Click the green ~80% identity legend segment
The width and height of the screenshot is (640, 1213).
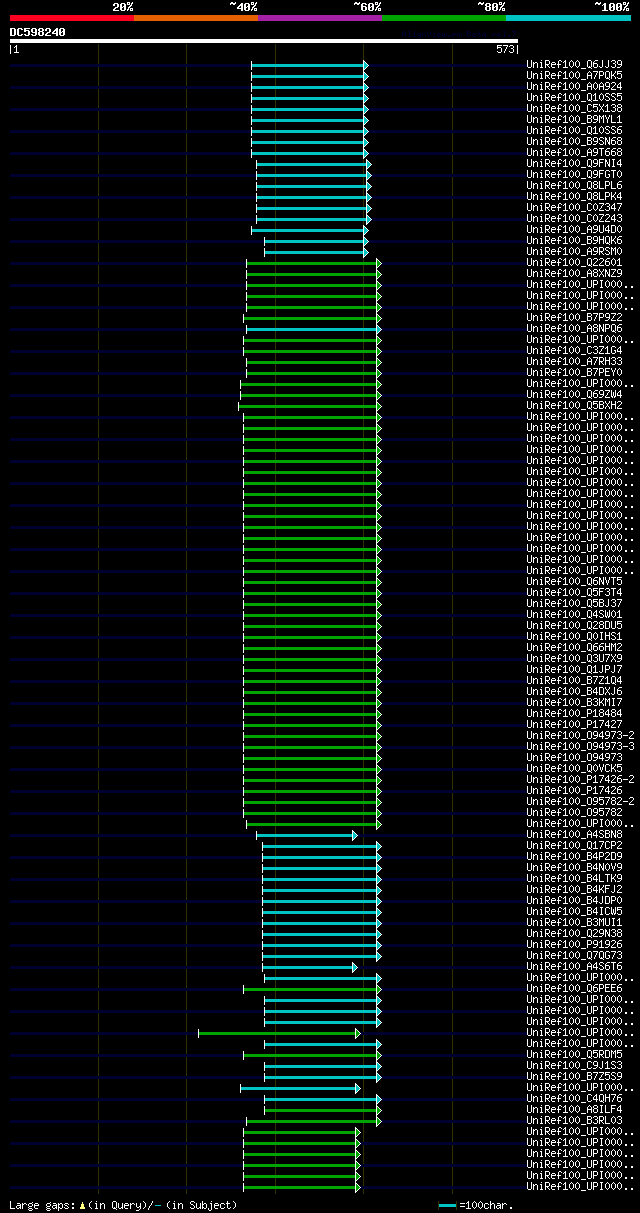444,18
